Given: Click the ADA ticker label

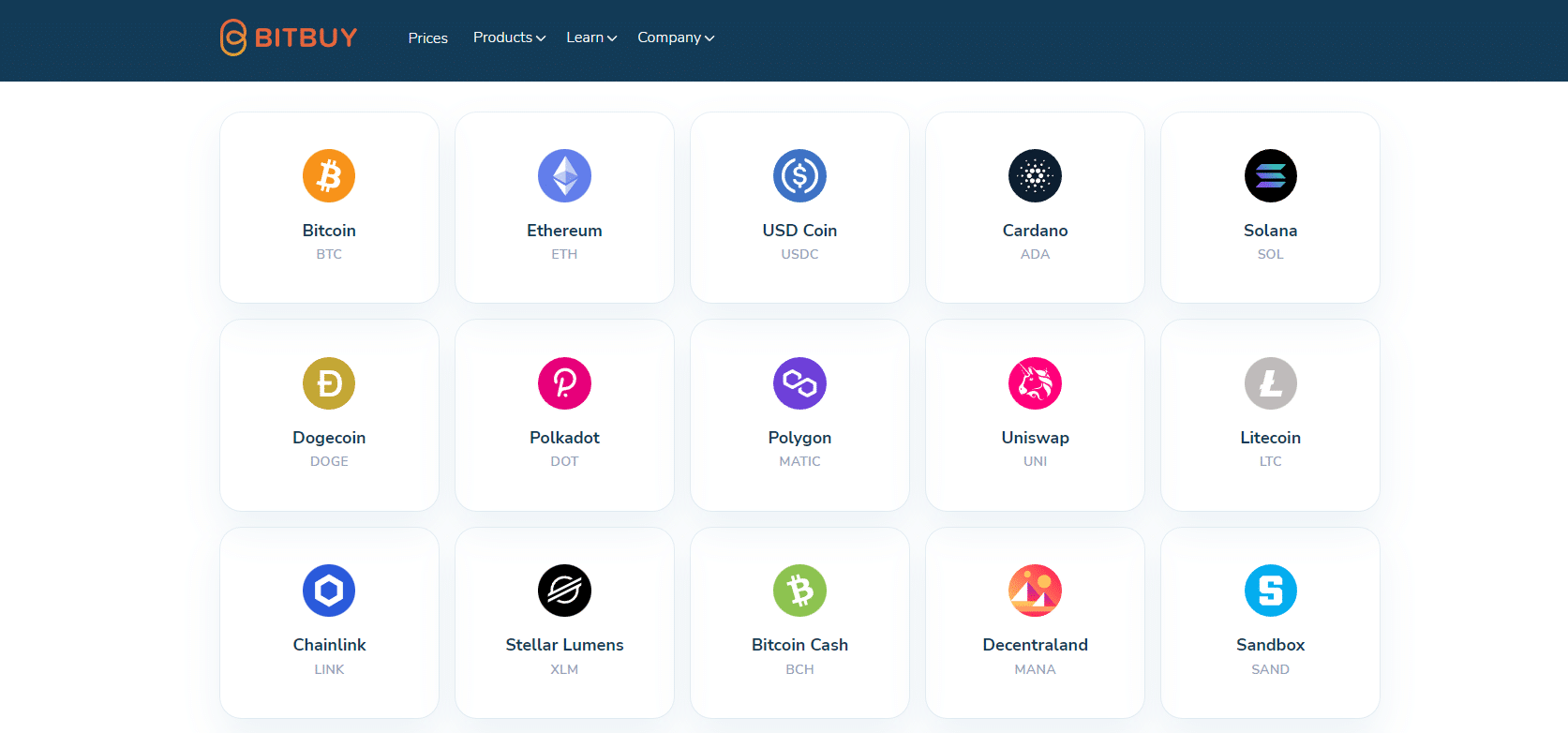Looking at the screenshot, I should [x=1035, y=254].
